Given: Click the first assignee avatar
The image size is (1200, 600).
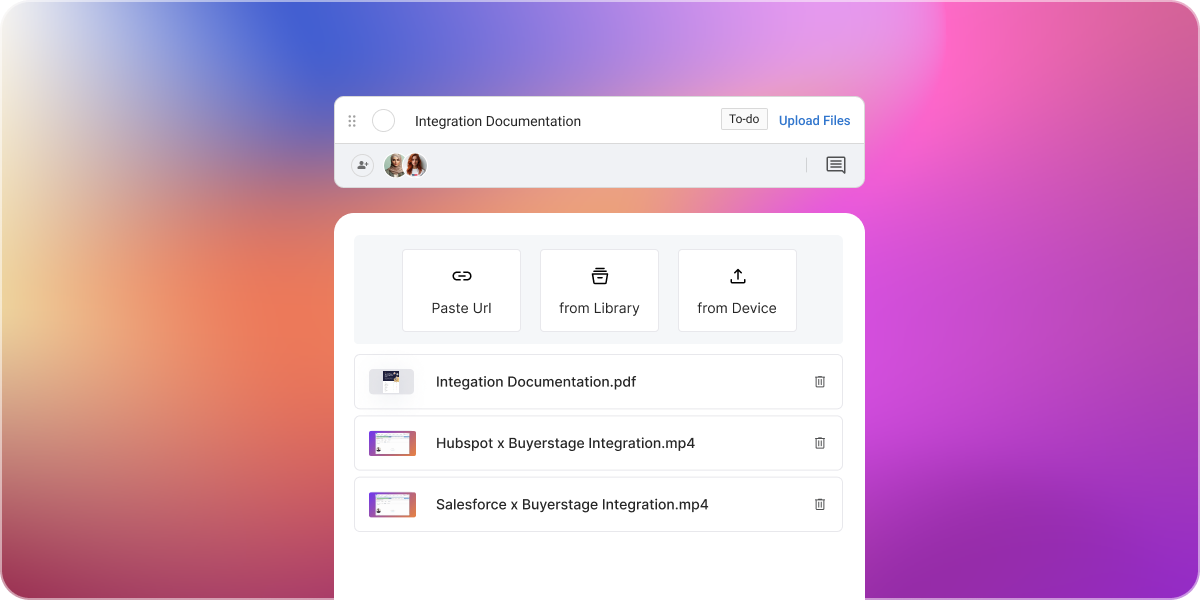Looking at the screenshot, I should pyautogui.click(x=395, y=165).
